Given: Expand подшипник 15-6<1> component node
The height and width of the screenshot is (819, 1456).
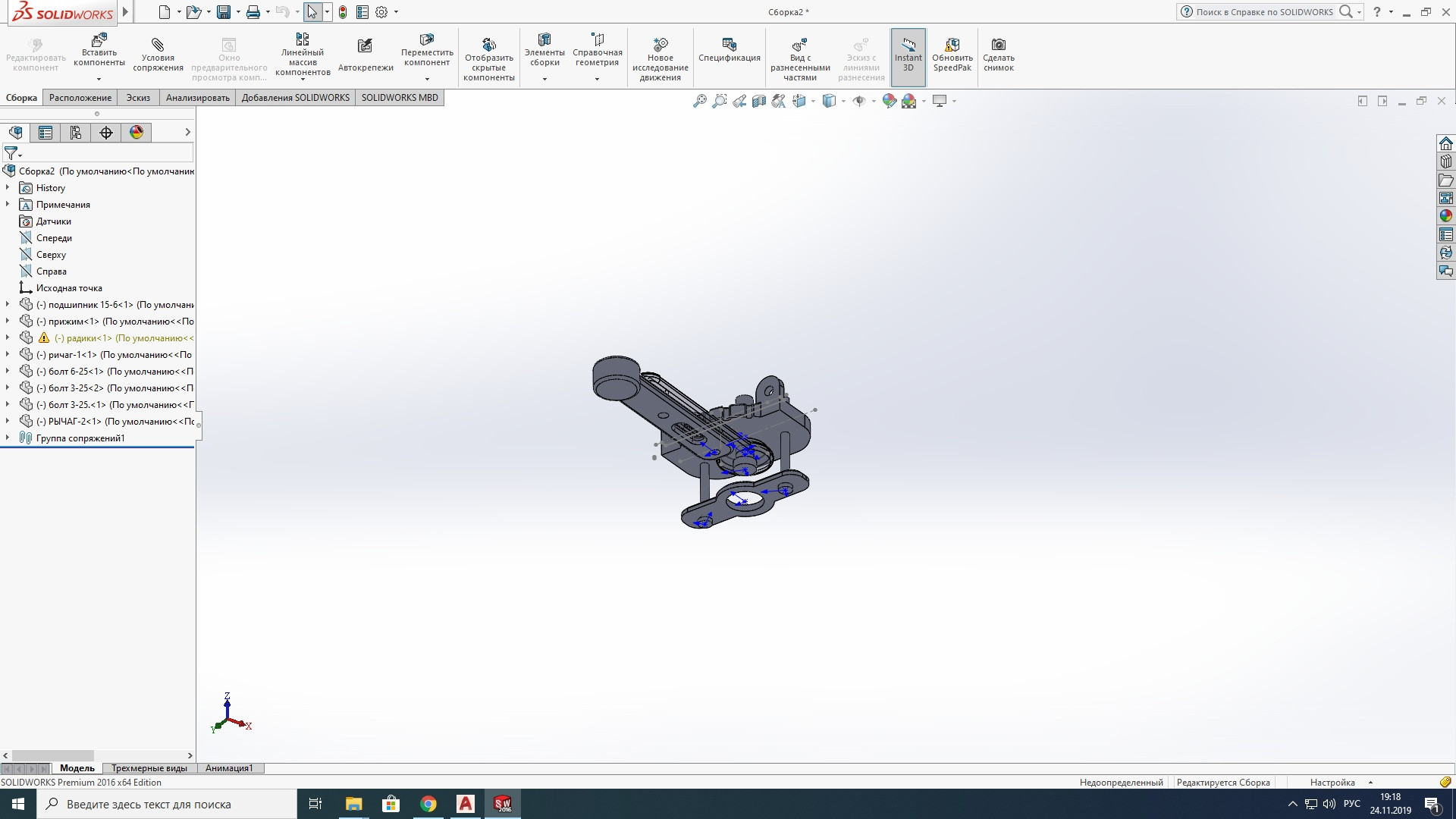Looking at the screenshot, I should [8, 304].
